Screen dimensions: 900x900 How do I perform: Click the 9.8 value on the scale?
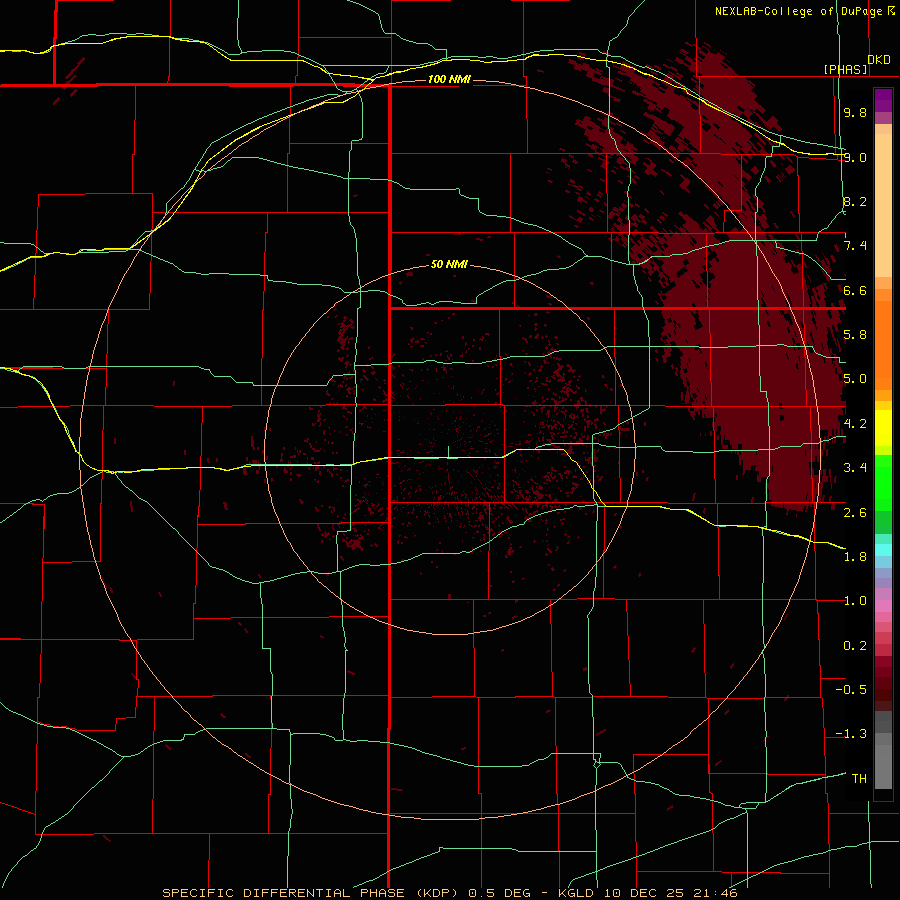855,112
